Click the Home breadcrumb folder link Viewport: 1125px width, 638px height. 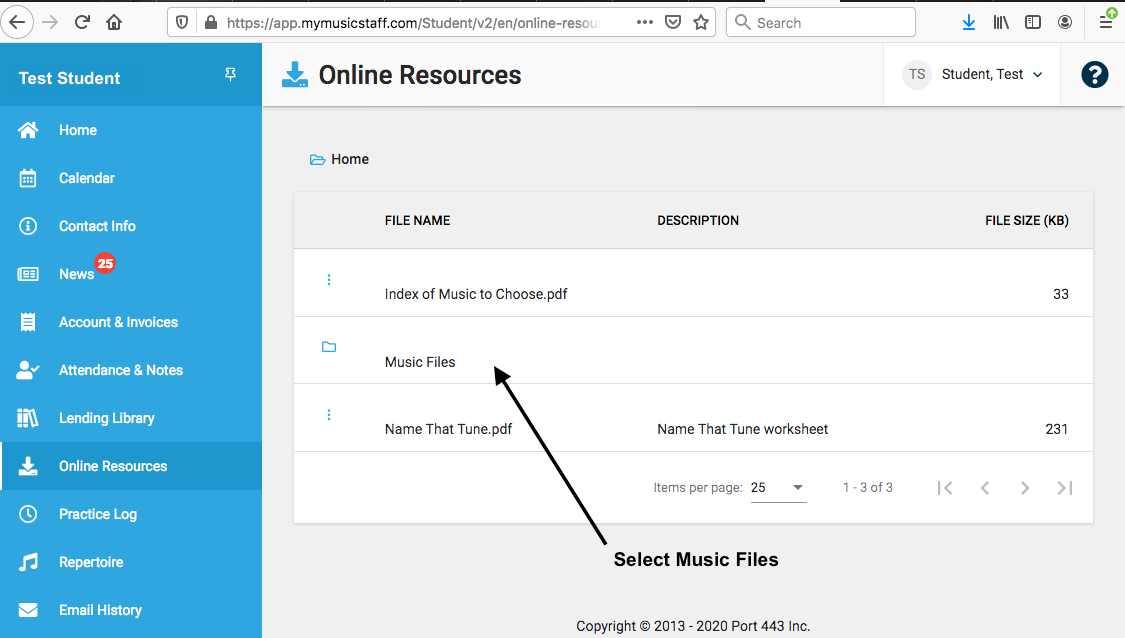pos(339,159)
